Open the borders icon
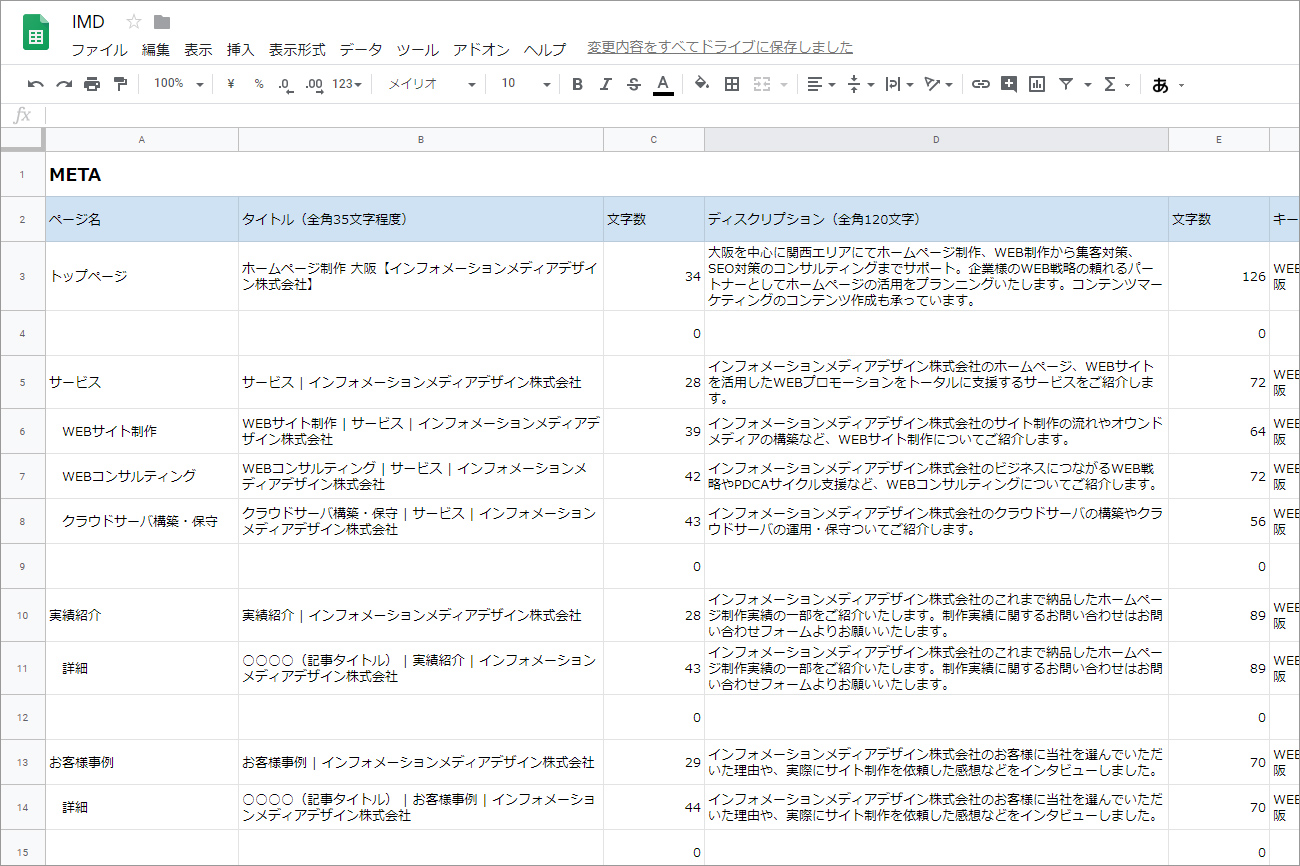 pos(732,84)
